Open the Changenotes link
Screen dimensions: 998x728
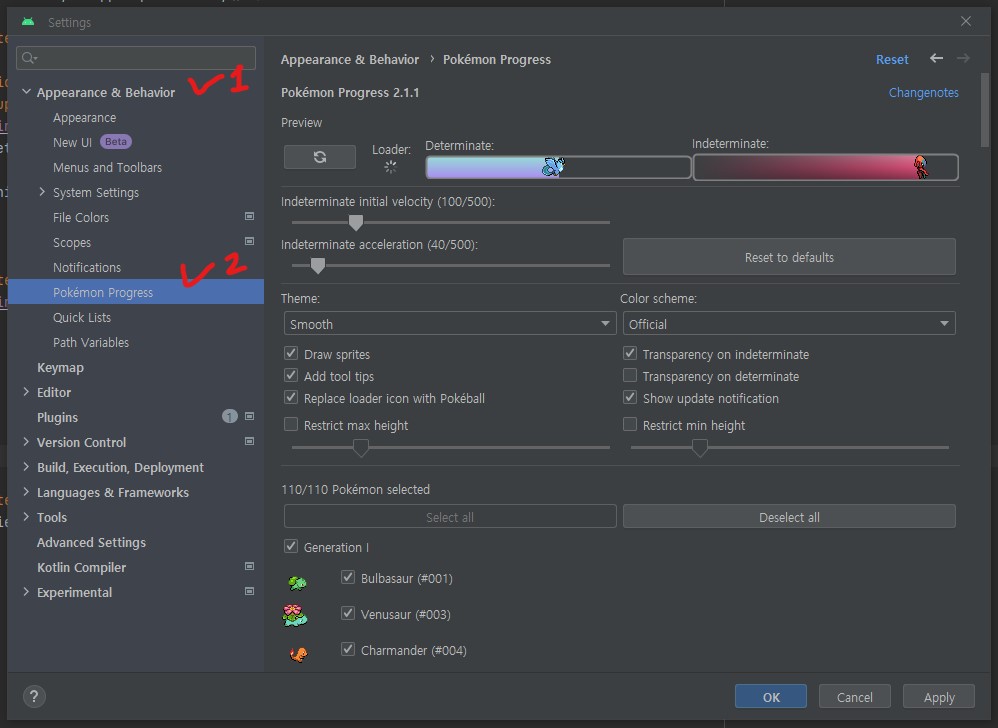pos(924,92)
